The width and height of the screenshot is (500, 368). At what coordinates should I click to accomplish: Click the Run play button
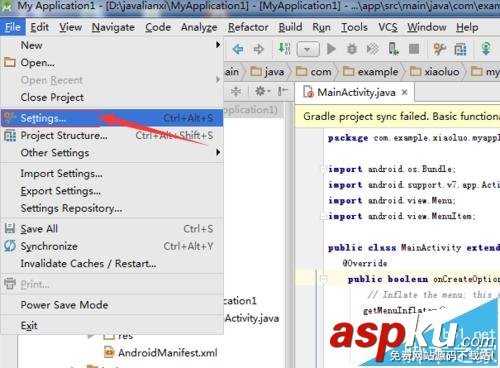tap(331, 49)
